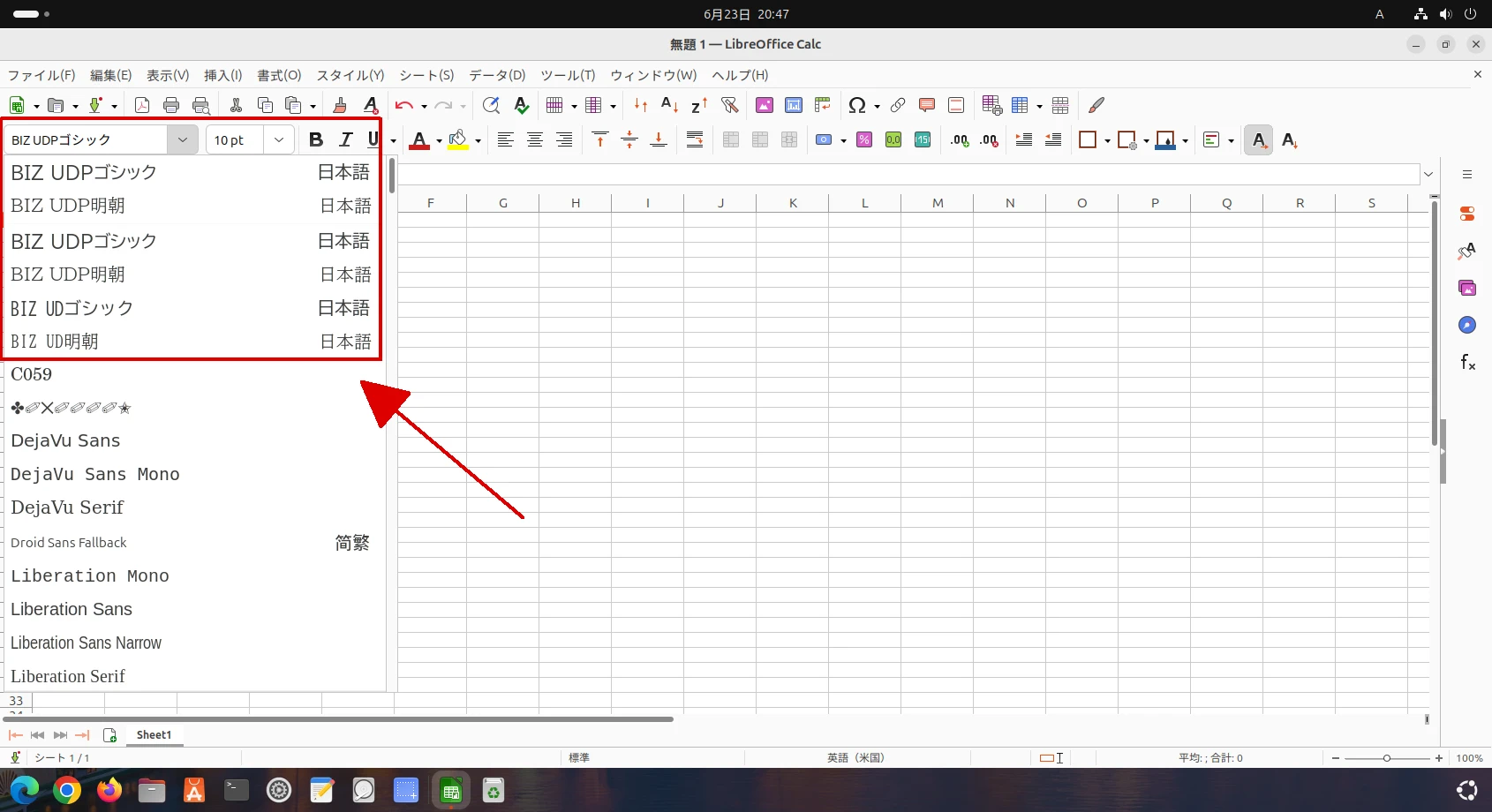Click the AutoFilter toolbar icon
Viewport: 1492px width, 812px height.
[x=729, y=105]
